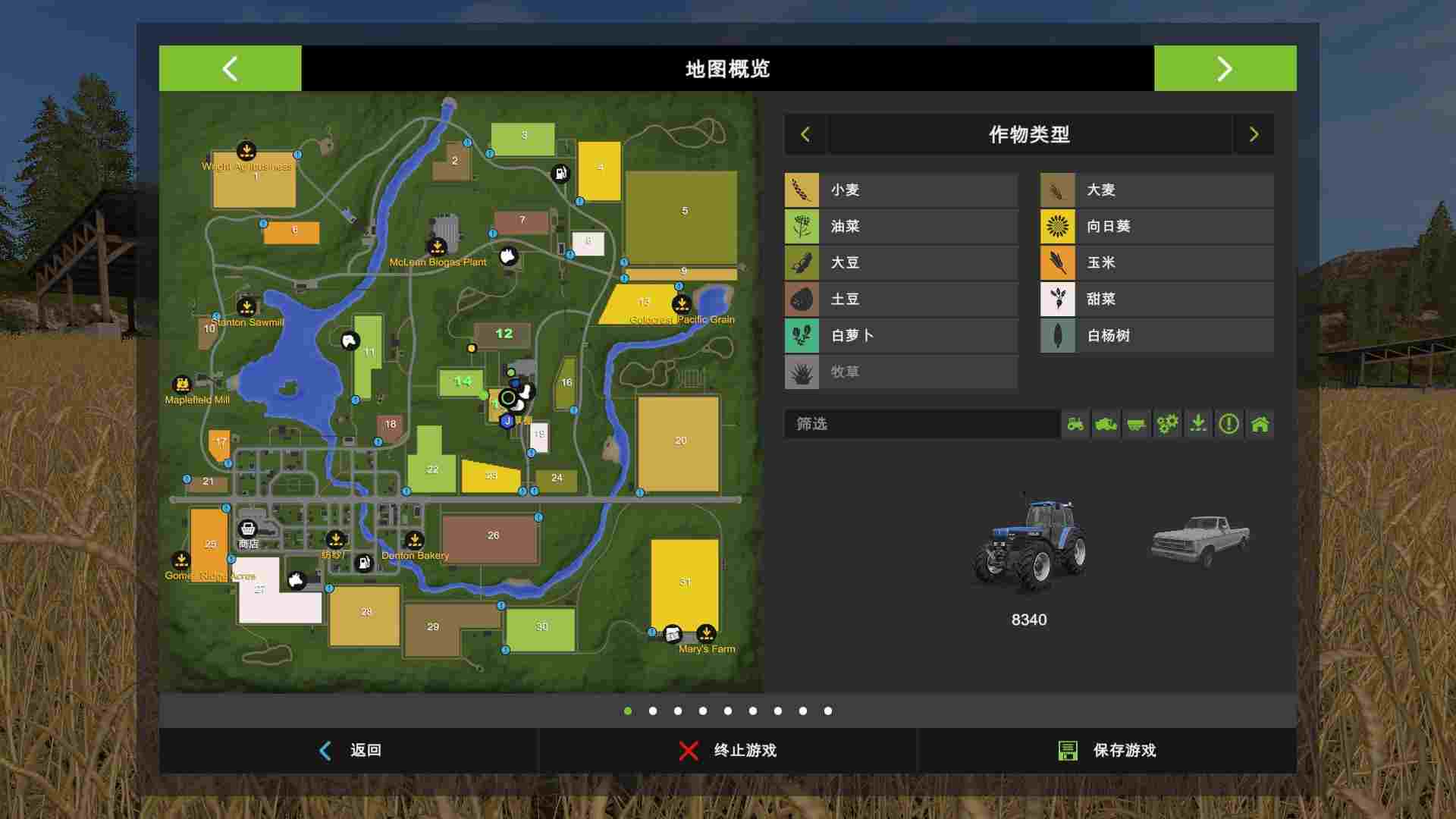Select yellow field 31 on map
Screen dimensions: 1456x819
click(685, 584)
